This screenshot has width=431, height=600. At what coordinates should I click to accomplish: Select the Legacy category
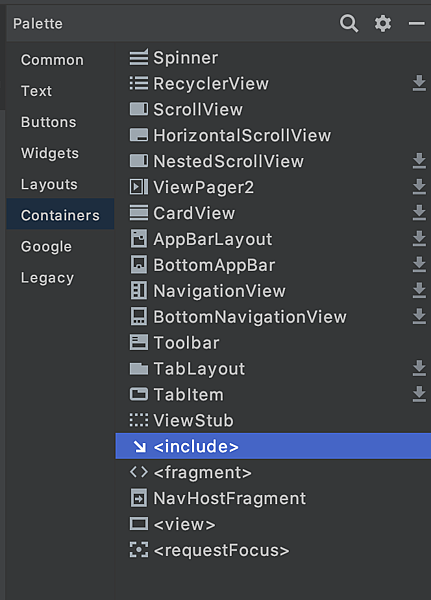[x=47, y=278]
